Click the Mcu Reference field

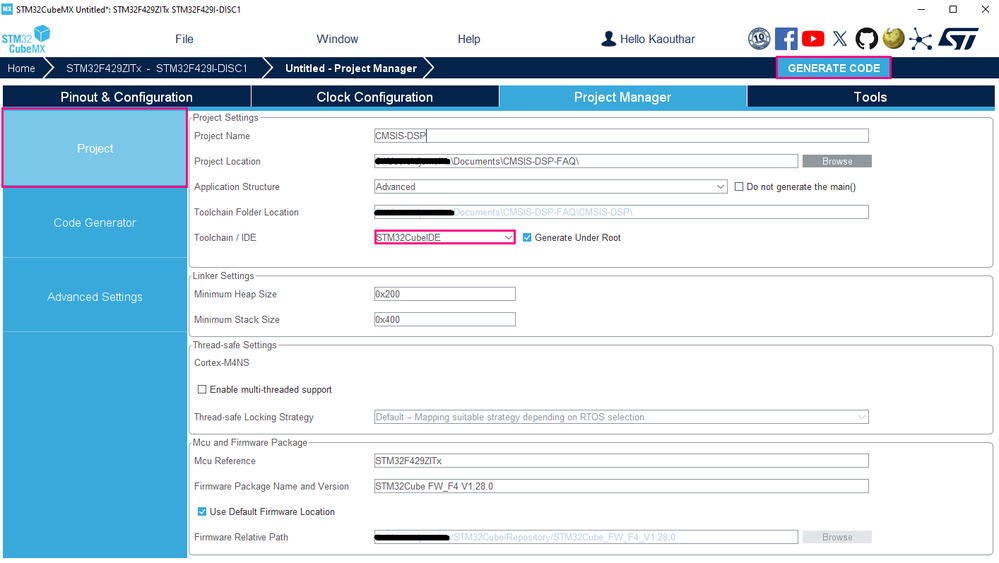click(x=621, y=460)
